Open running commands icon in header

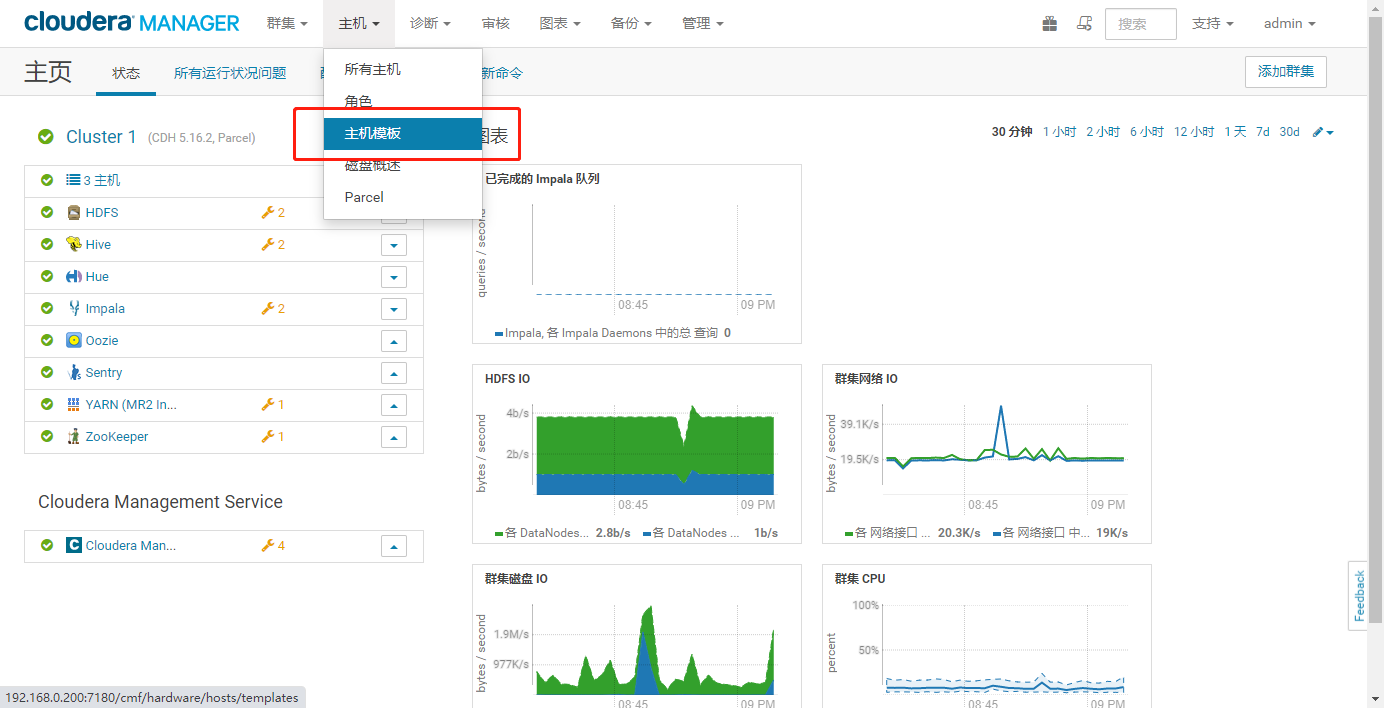tap(1084, 23)
